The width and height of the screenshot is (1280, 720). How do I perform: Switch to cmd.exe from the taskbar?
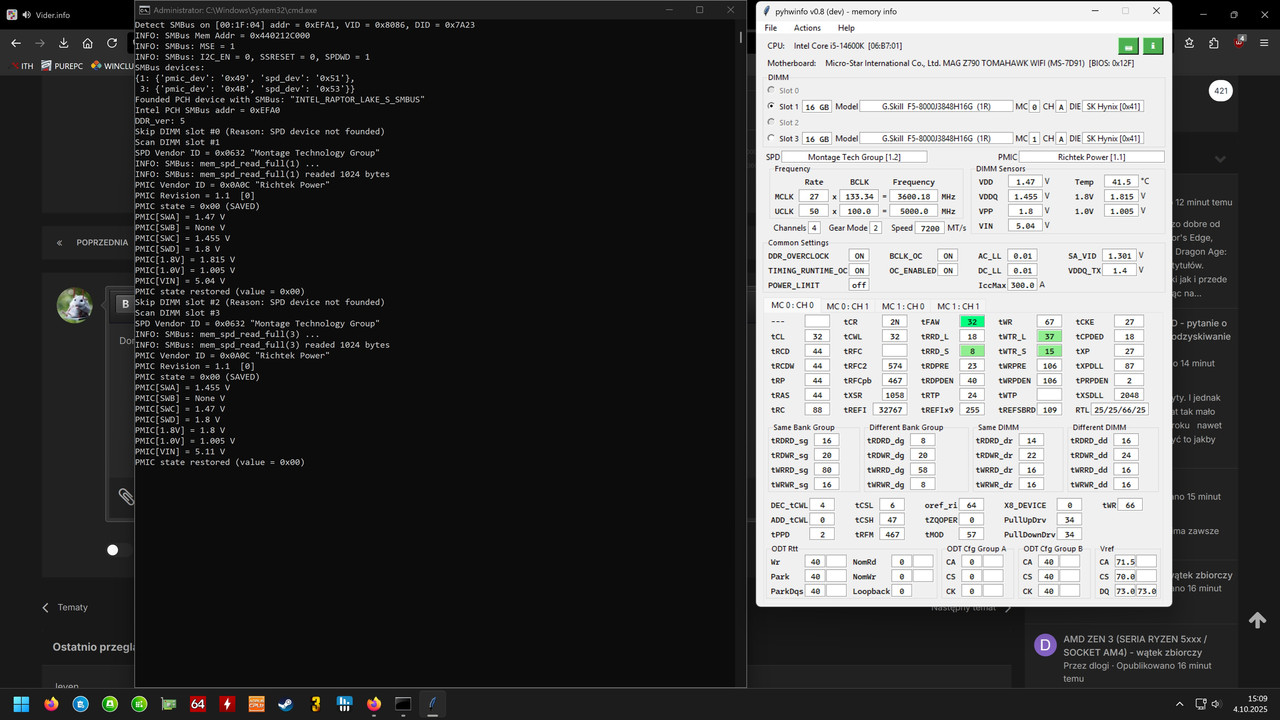pos(403,704)
